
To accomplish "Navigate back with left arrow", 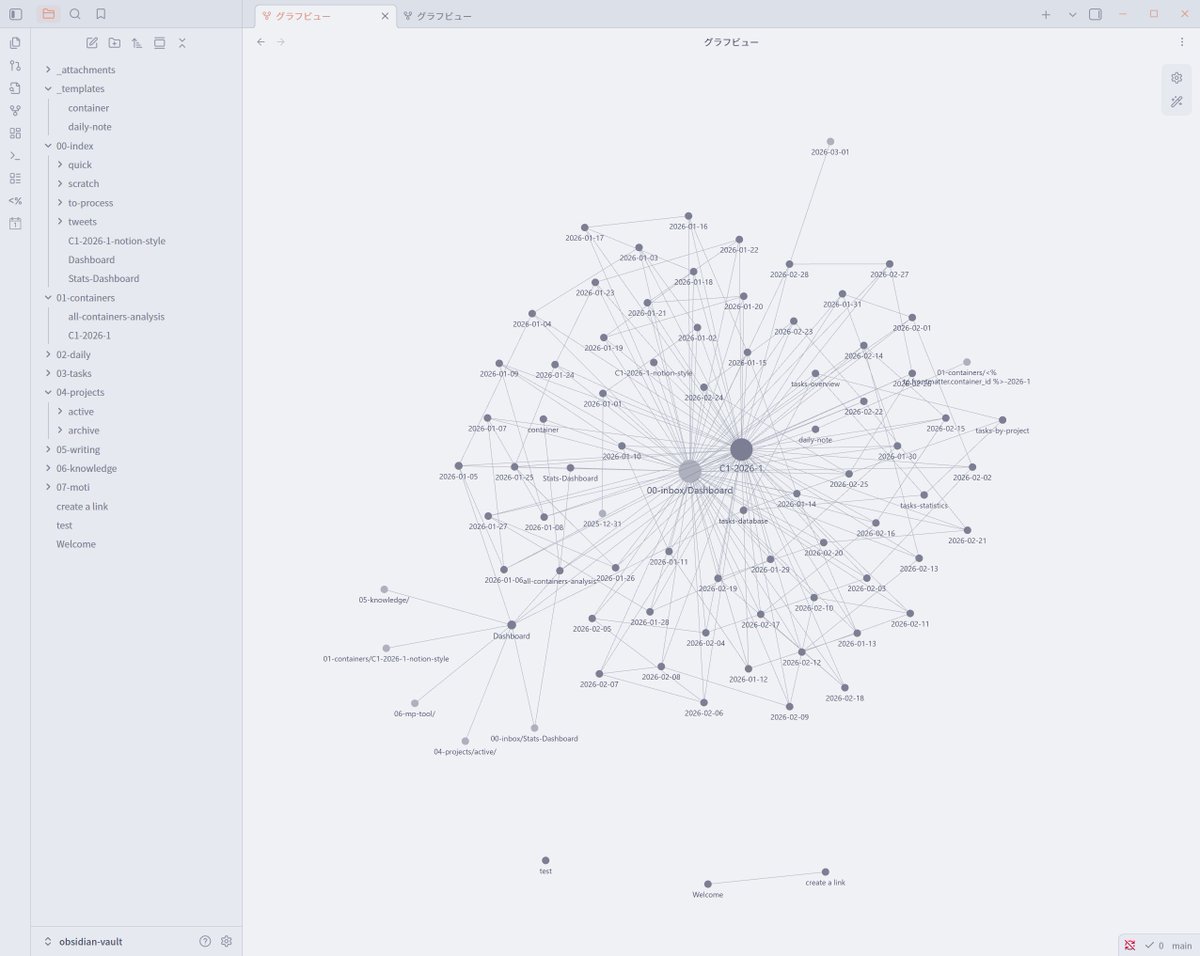I will coord(261,42).
